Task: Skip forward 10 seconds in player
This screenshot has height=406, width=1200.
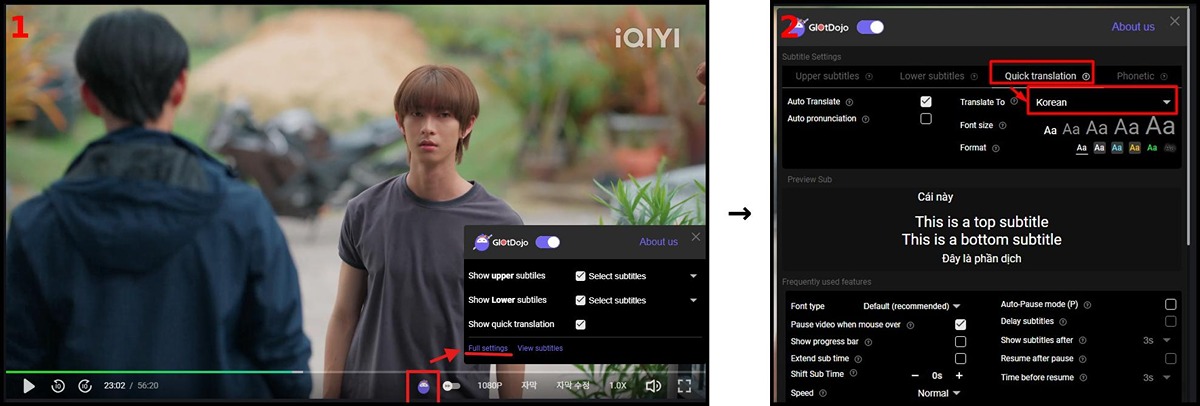Action: click(x=85, y=385)
